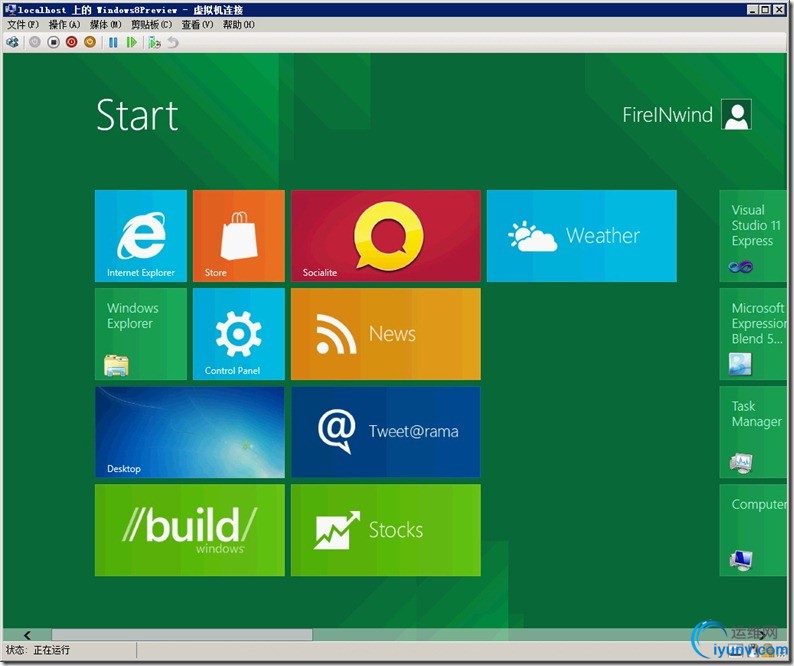
Task: Switch to the Desktop tile
Action: click(x=190, y=432)
